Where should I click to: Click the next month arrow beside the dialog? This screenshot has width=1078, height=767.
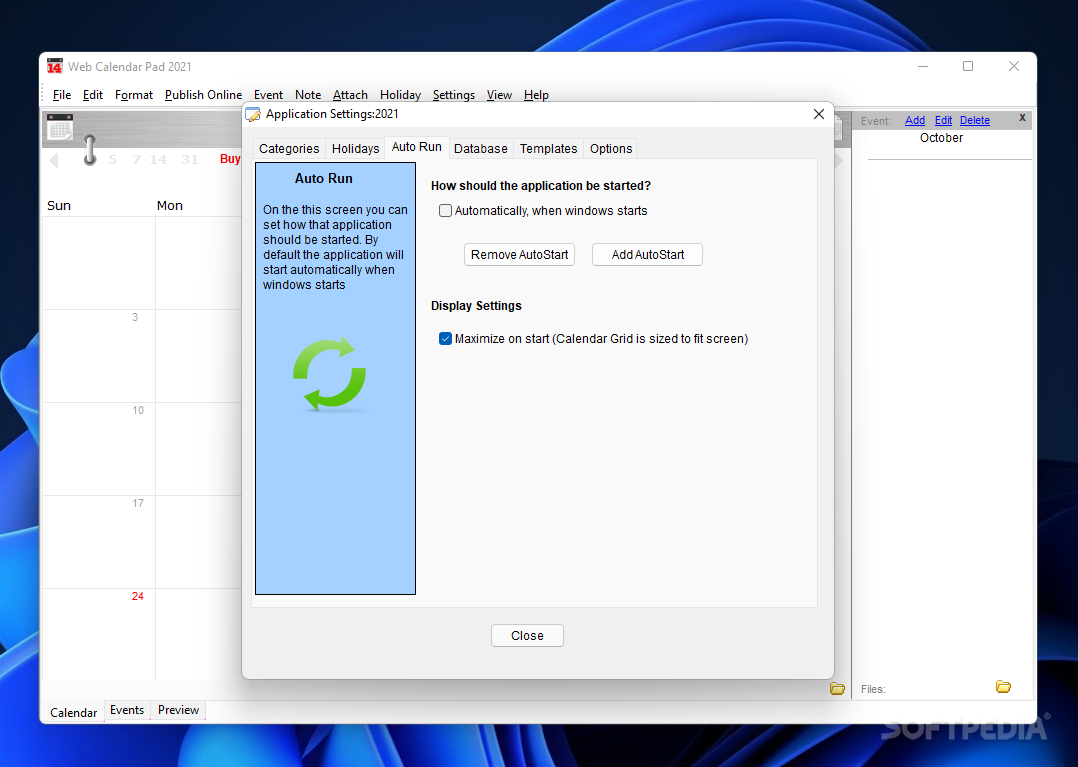(839, 161)
